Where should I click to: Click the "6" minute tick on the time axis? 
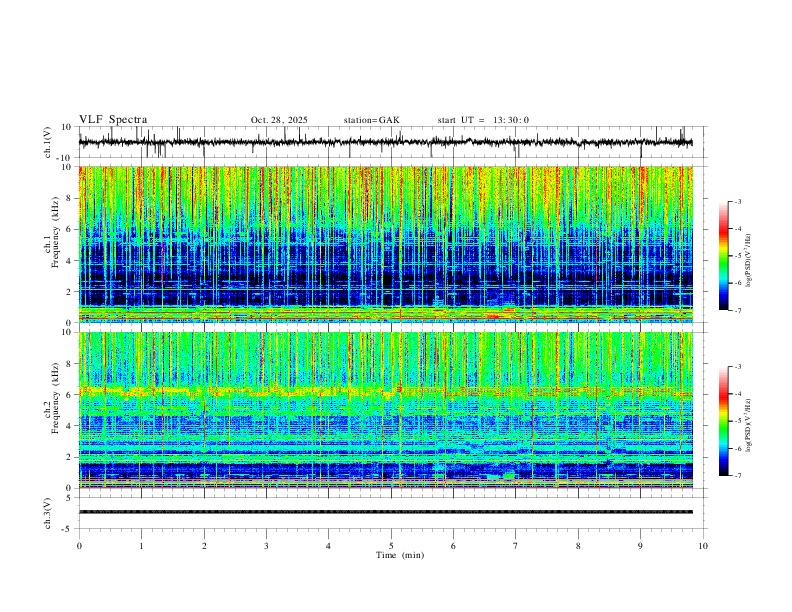453,546
